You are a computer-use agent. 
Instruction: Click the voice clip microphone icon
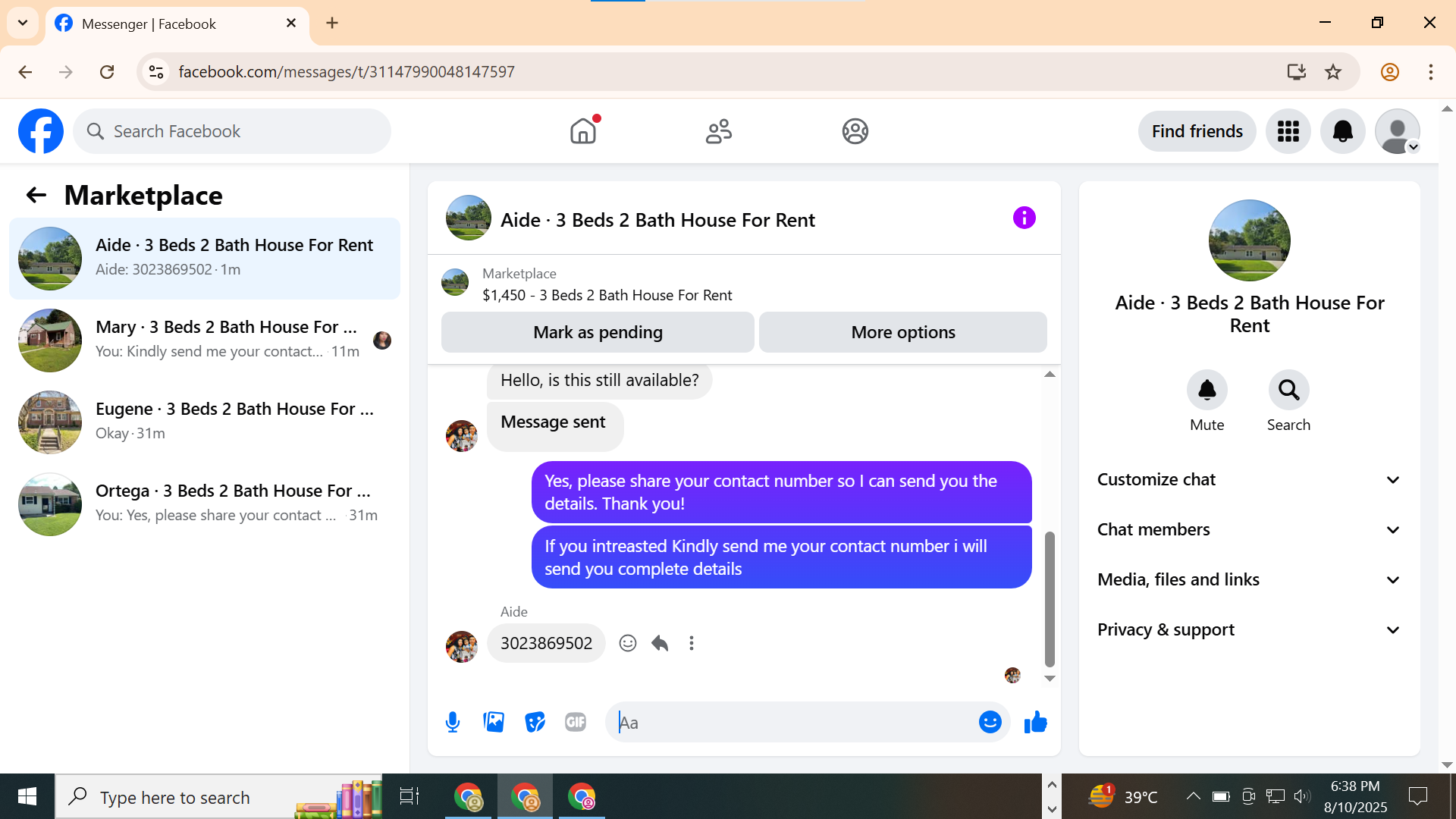click(x=453, y=722)
